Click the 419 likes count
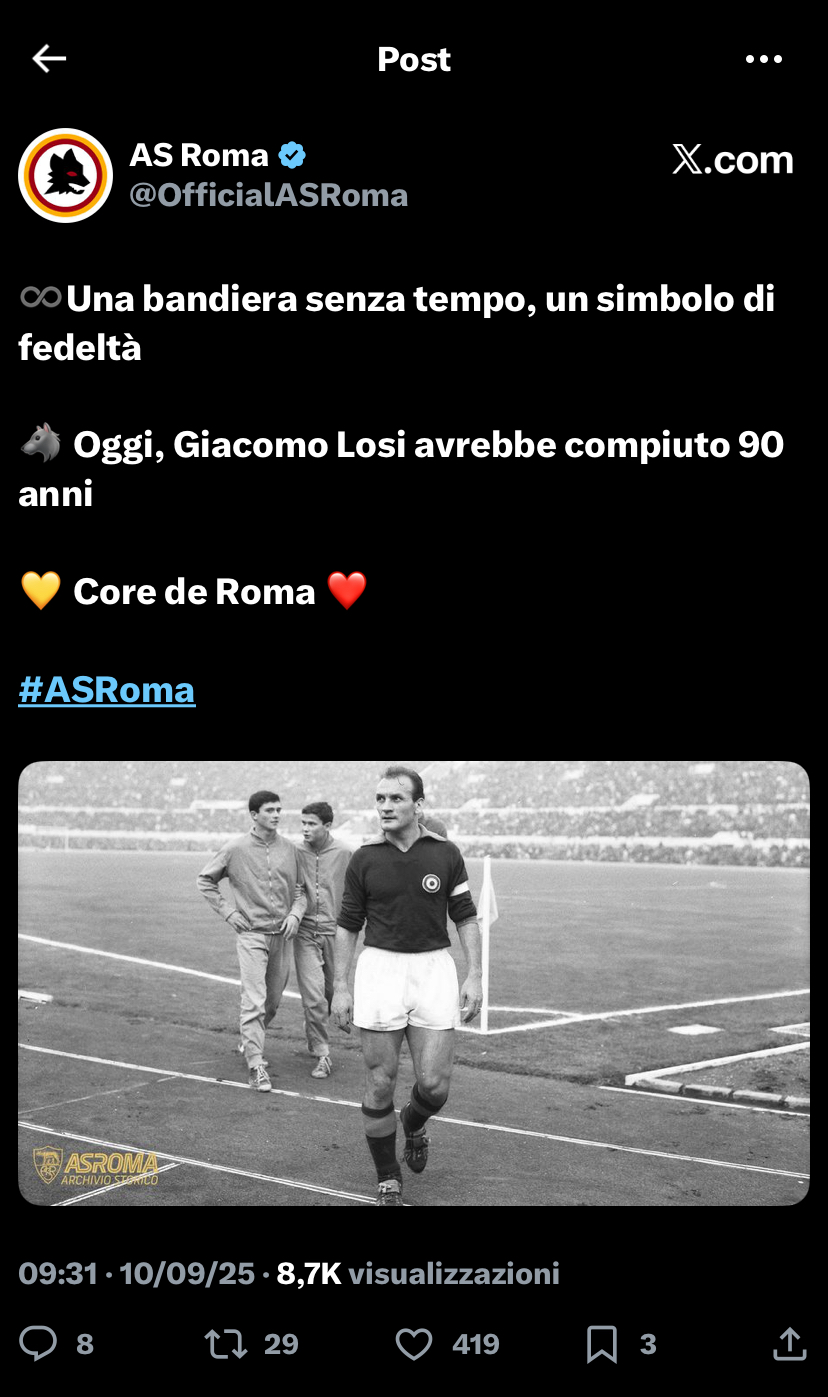Screen dimensions: 828x1397 point(476,1344)
